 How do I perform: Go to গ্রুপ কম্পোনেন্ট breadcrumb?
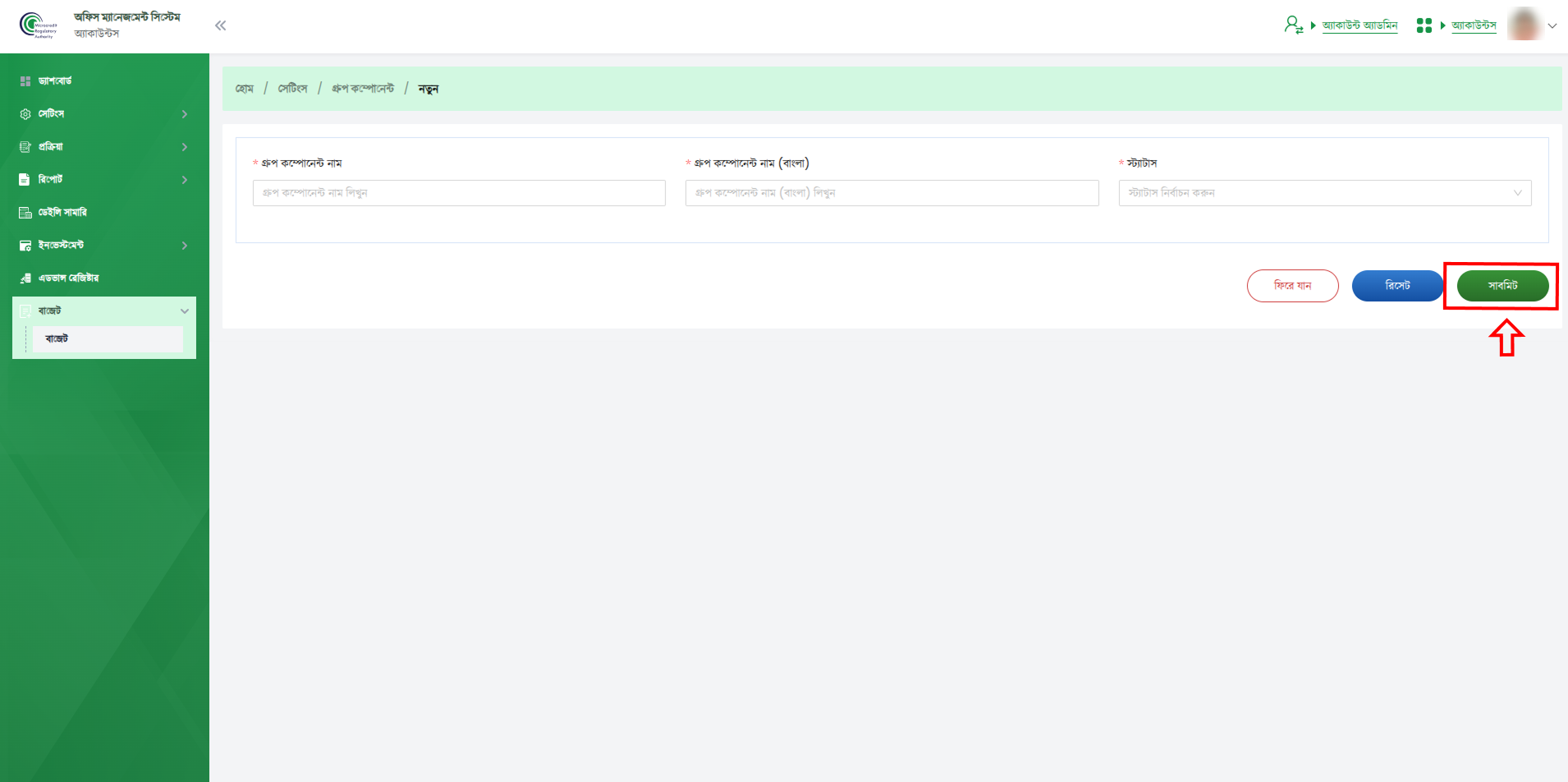pyautogui.click(x=363, y=89)
